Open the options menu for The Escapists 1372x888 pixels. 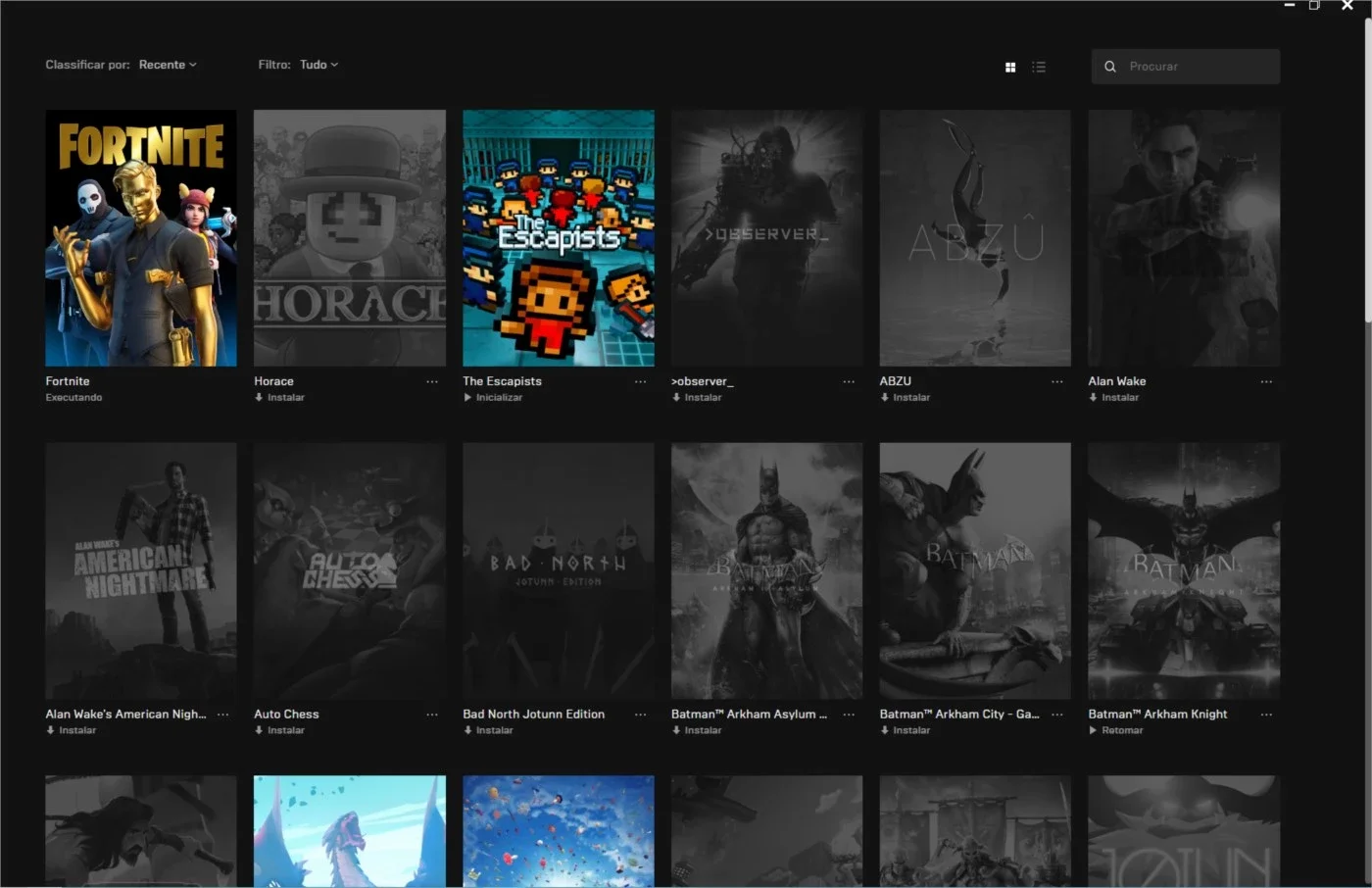tap(641, 381)
